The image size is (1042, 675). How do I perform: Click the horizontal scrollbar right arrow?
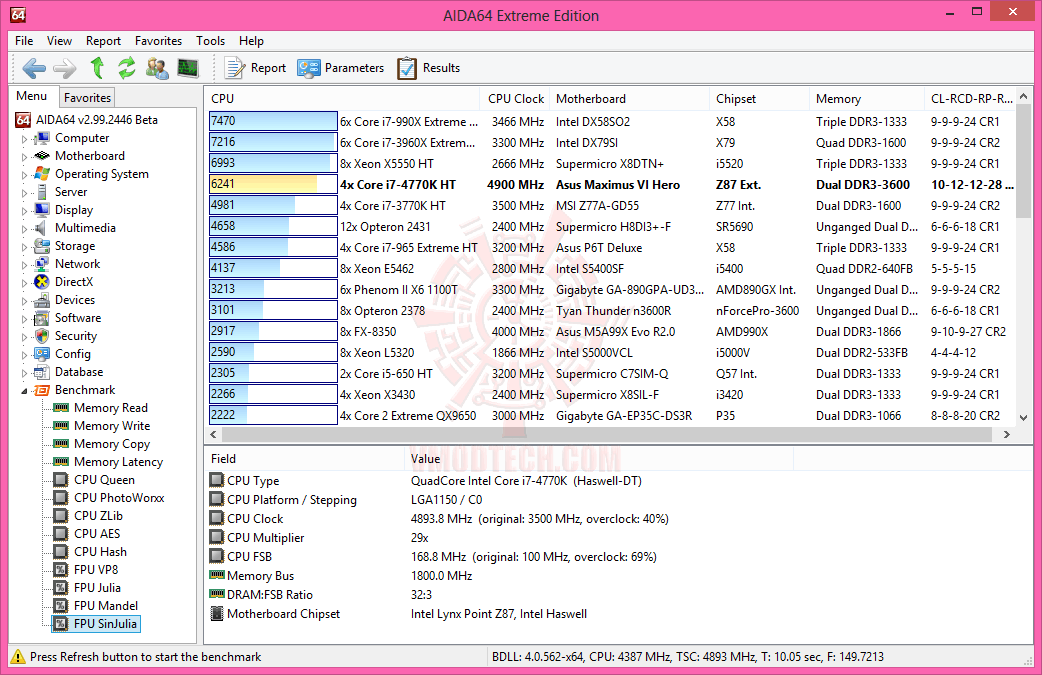[1006, 434]
